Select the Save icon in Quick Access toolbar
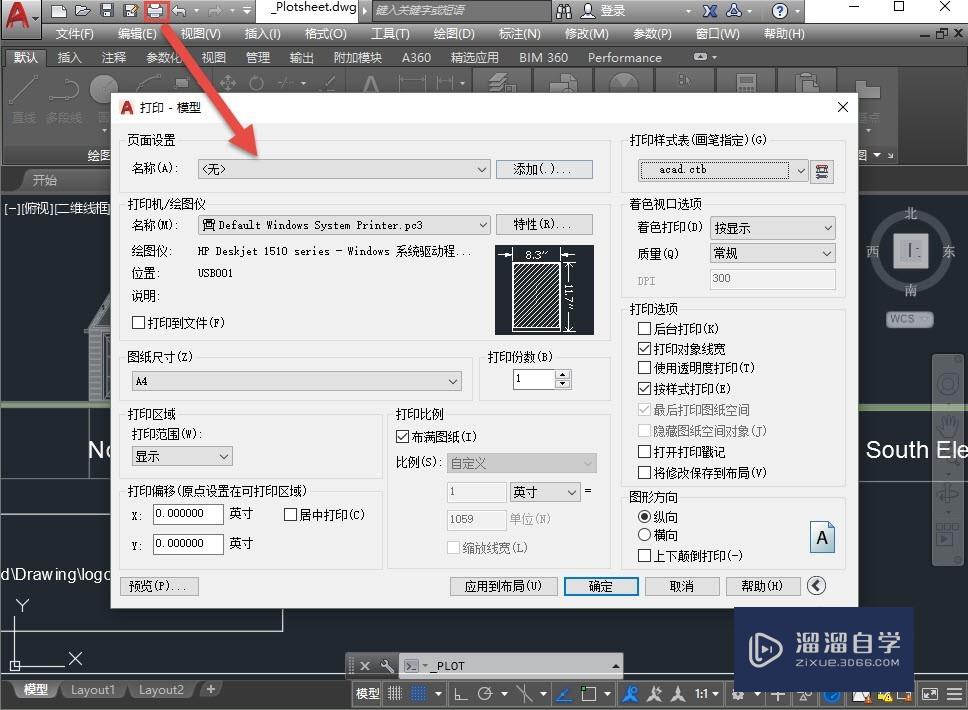968x710 pixels. click(x=108, y=12)
